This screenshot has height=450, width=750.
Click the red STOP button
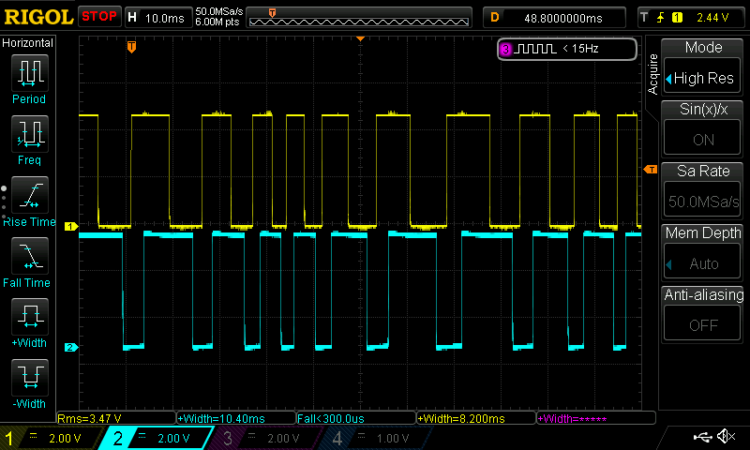99,17
